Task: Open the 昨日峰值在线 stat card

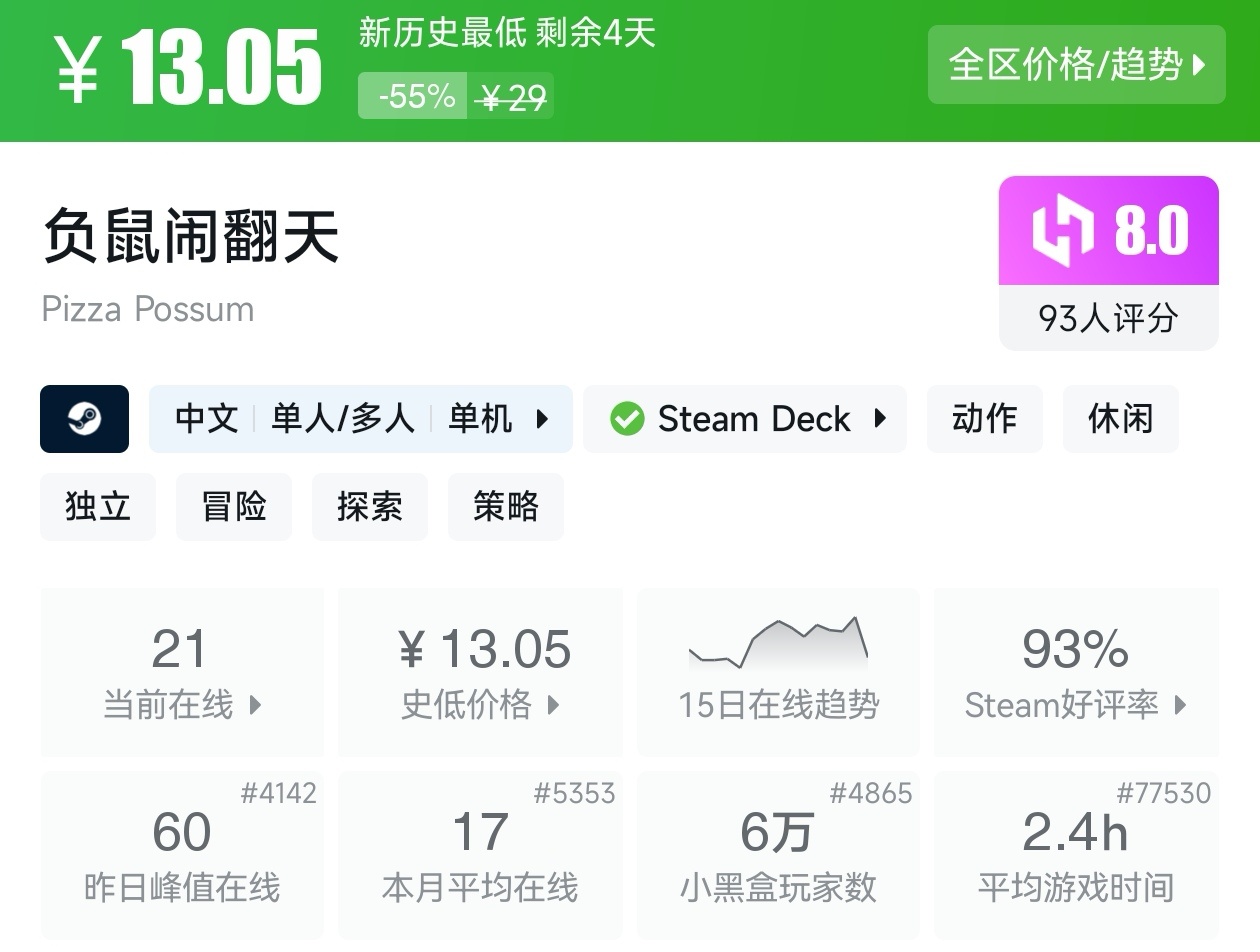Action: (182, 855)
